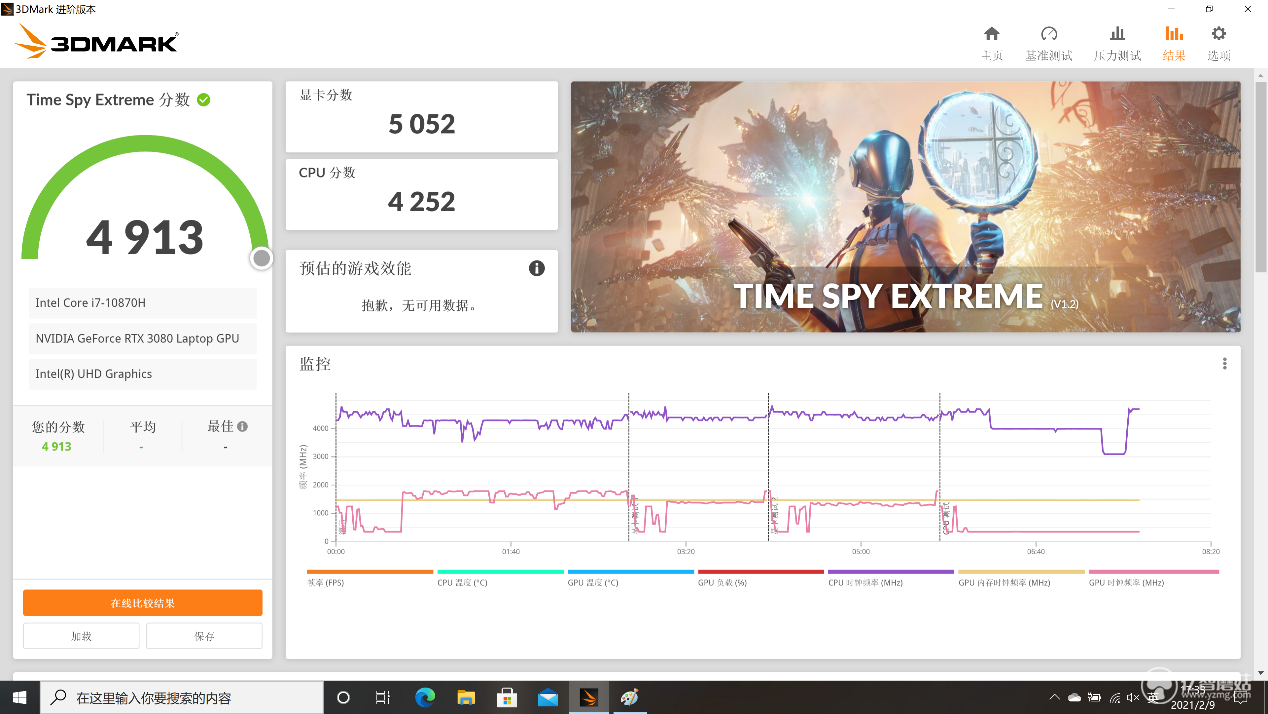Click the OneDrive cloud tray icon

tap(1074, 697)
